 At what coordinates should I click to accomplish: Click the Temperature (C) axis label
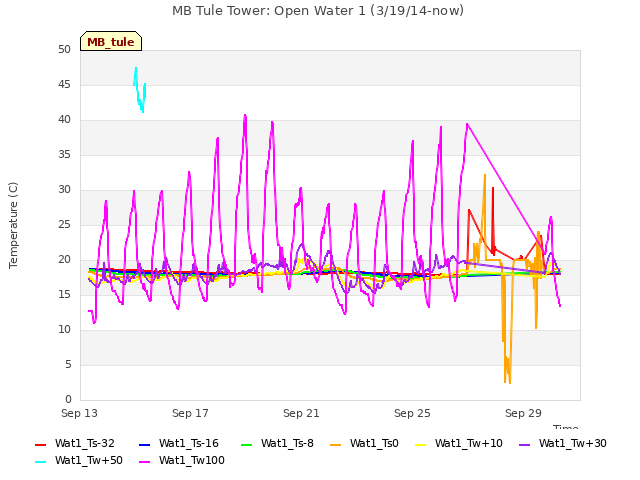(x=13, y=225)
